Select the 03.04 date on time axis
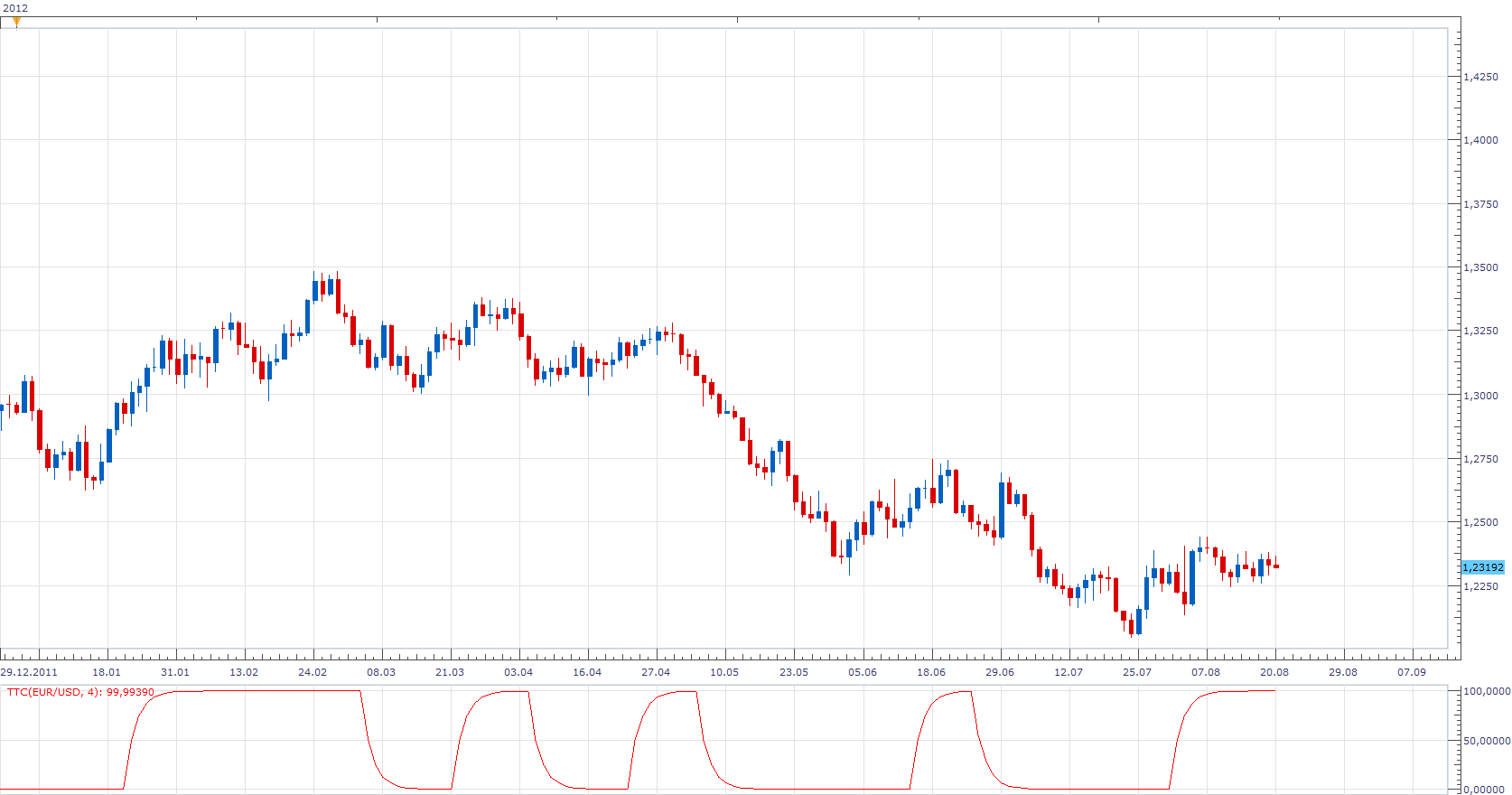This screenshot has width=1512, height=795. [x=518, y=672]
